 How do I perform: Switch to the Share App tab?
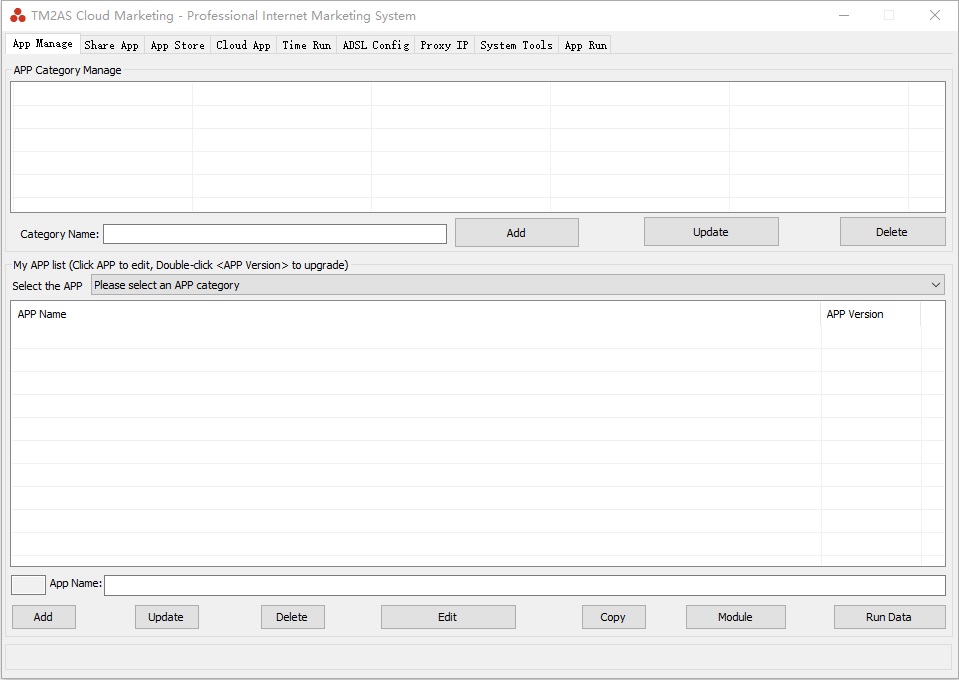coord(111,45)
